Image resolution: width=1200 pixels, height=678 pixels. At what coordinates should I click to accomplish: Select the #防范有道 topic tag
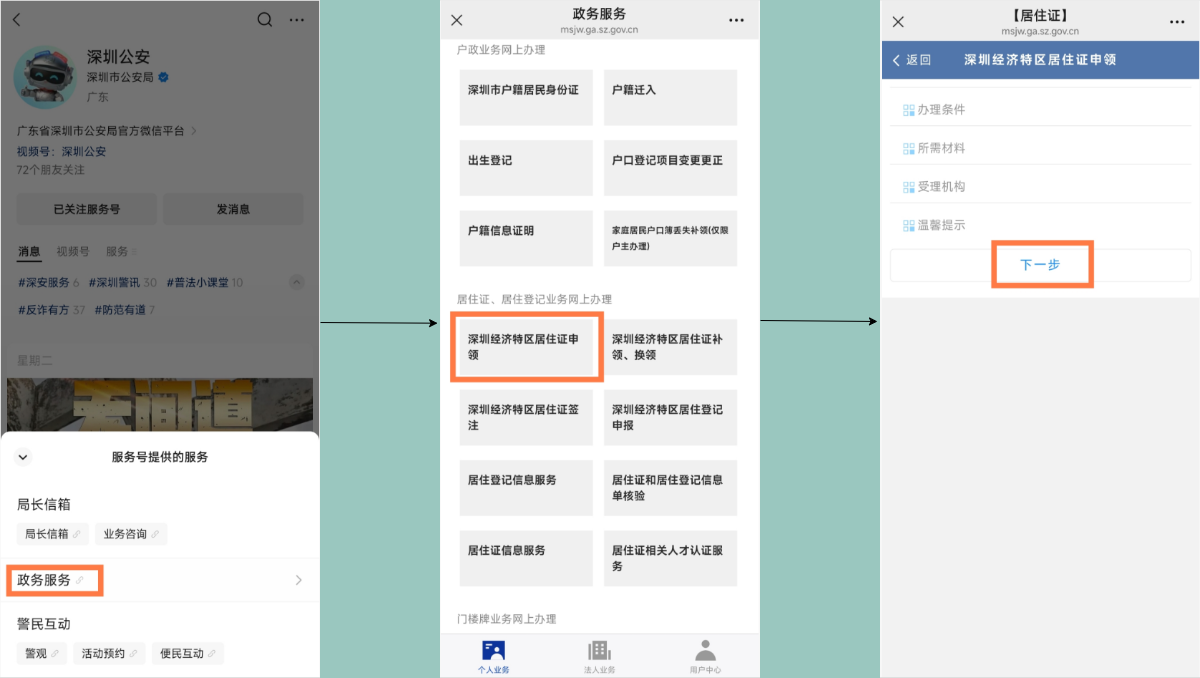click(x=125, y=310)
